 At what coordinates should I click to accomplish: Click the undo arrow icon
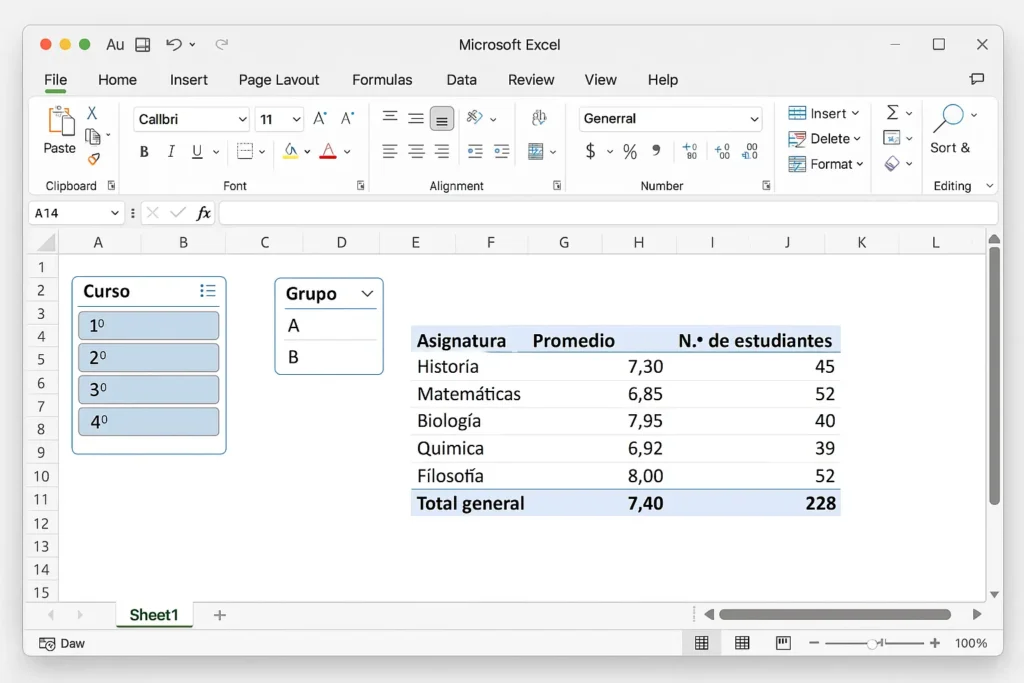point(174,44)
